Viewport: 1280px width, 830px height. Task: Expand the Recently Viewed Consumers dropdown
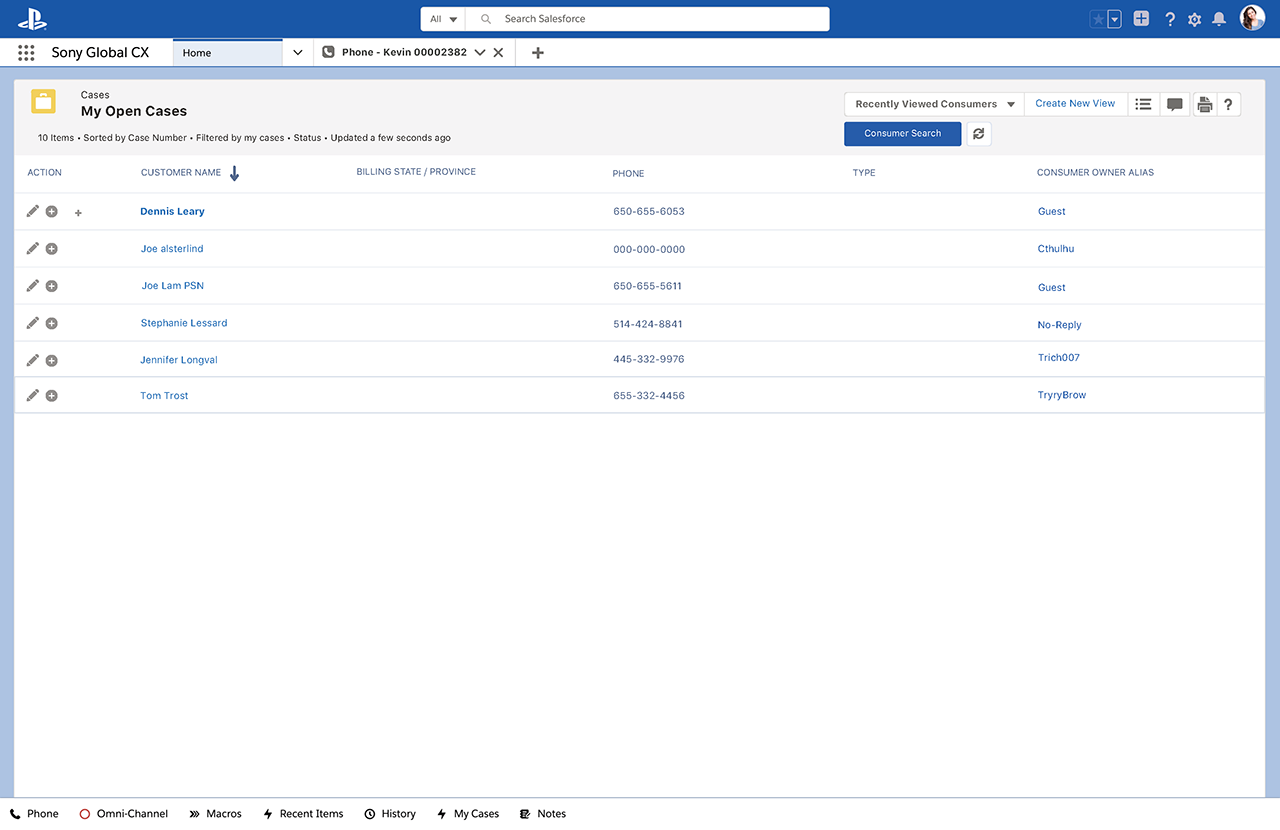[x=1011, y=104]
